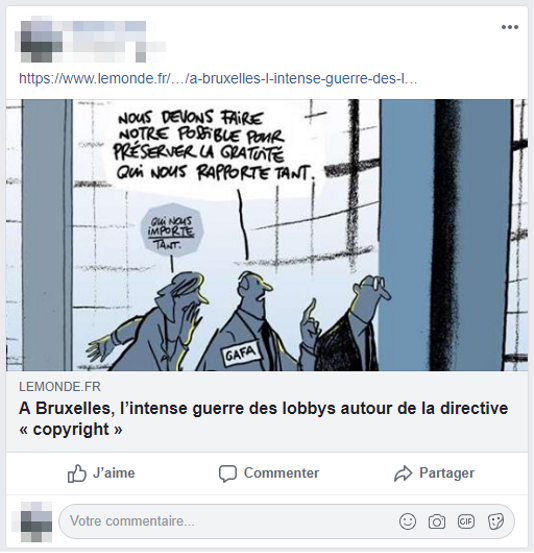
Task: Click the share arrow icon
Action: [403, 473]
